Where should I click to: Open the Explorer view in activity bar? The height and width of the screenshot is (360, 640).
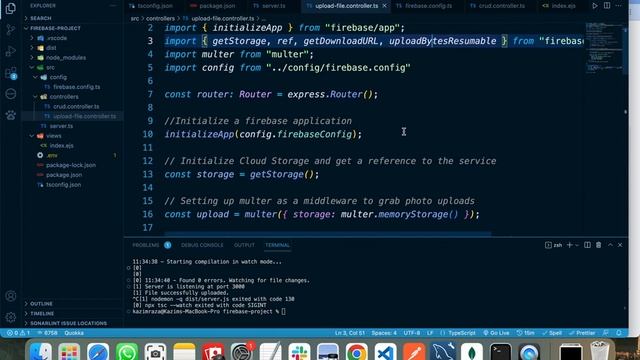click(11, 8)
